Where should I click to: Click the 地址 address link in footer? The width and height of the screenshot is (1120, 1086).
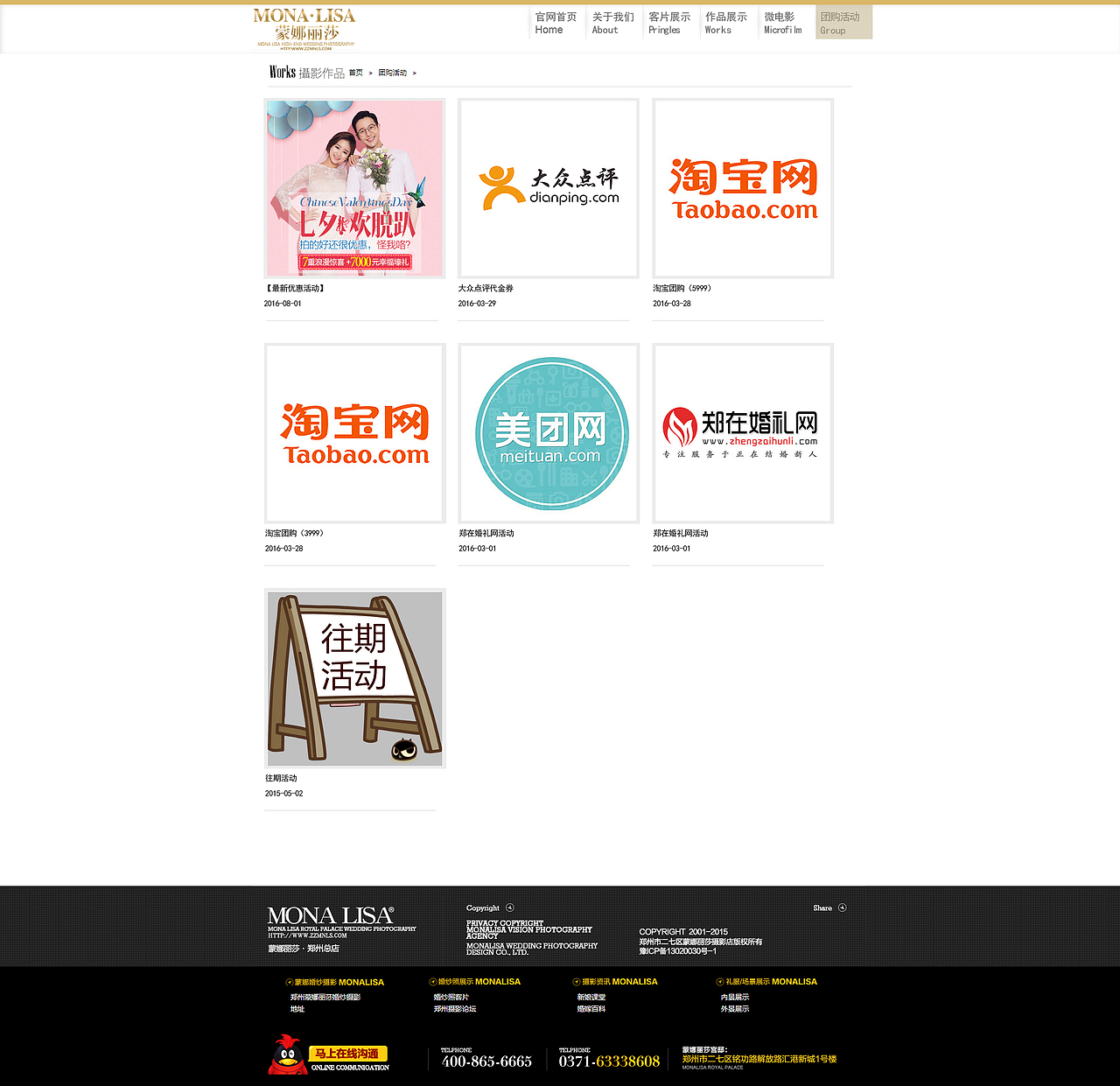coord(297,1009)
